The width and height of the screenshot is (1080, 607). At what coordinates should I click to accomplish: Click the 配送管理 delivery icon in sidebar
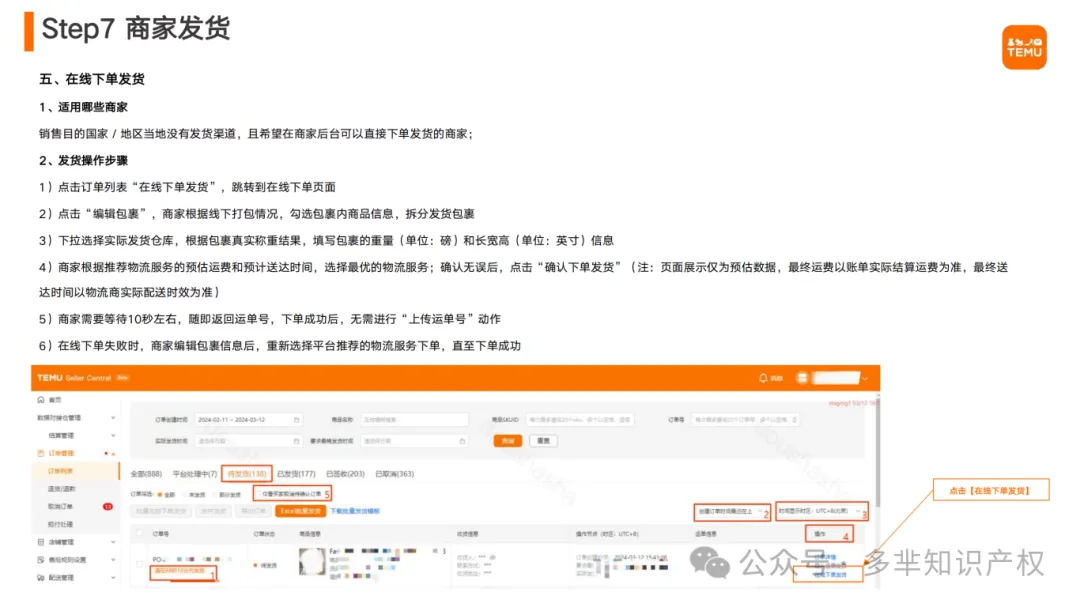[x=41, y=578]
